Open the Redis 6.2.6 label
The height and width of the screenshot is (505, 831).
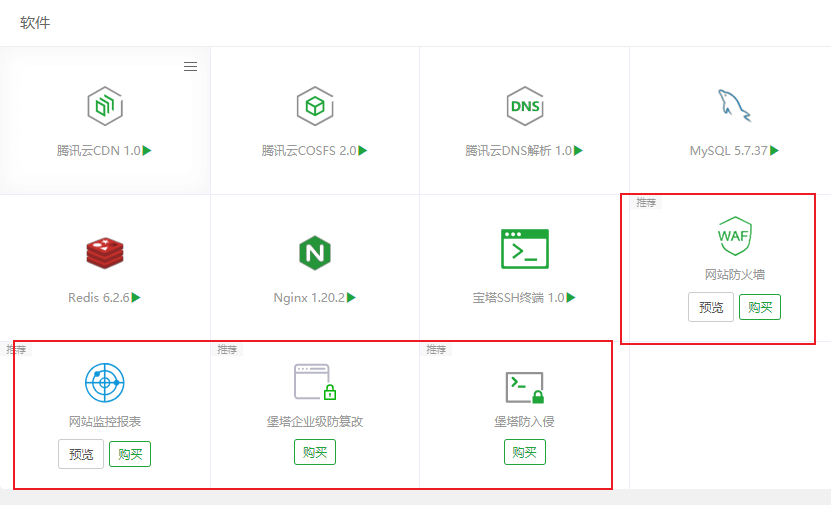pyautogui.click(x=99, y=297)
